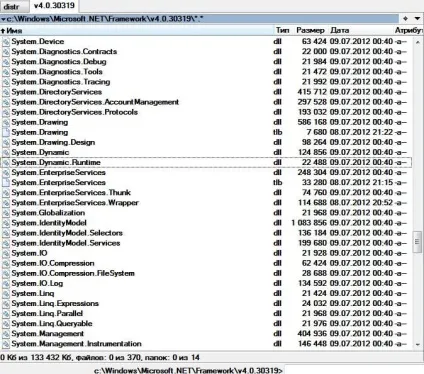The image size is (424, 374).
Task: Select the System.Linq file name
Action: 33,293
